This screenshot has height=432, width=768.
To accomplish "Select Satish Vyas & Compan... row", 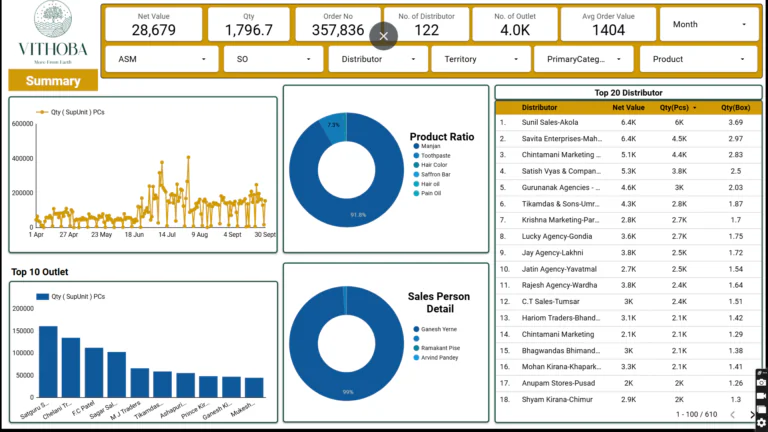I will 628,171.
